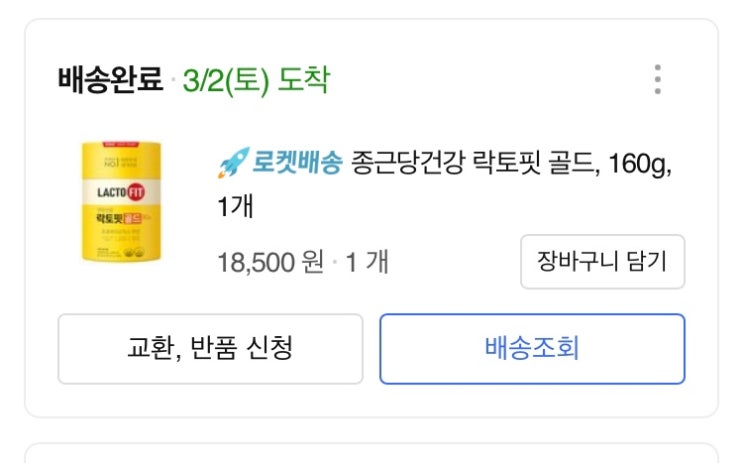Track the shipment with 배송조회

(x=532, y=348)
